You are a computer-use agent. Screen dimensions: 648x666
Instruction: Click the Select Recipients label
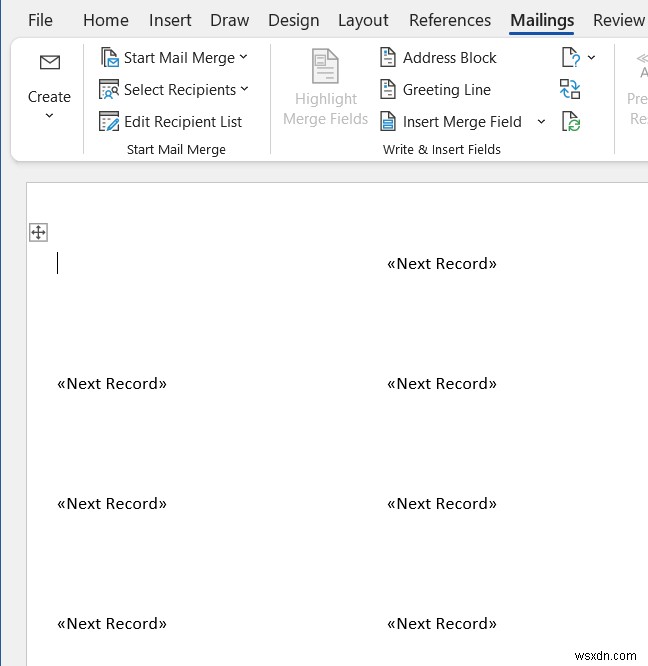click(x=180, y=90)
